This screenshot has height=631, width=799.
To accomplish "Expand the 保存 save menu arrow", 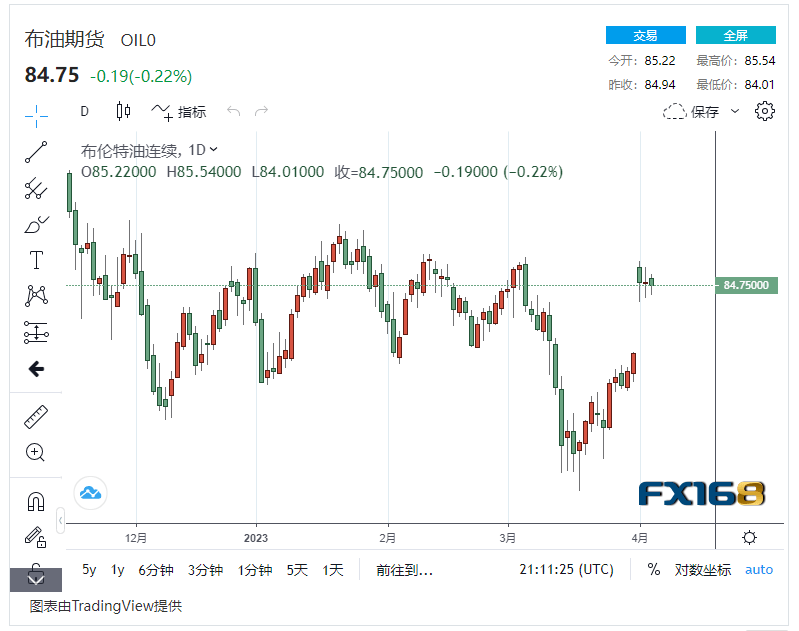I will point(735,111).
